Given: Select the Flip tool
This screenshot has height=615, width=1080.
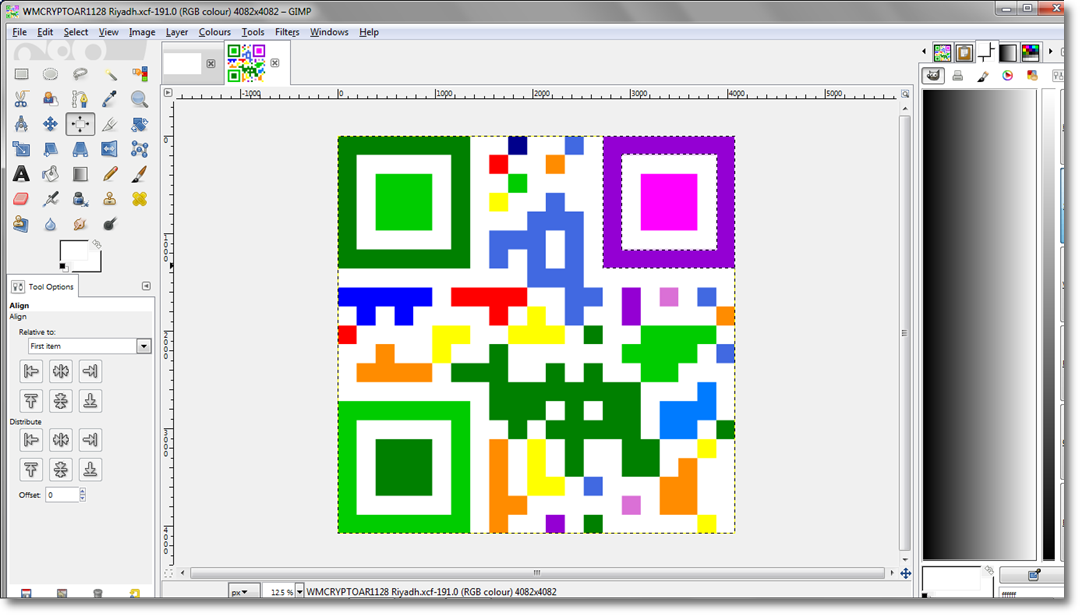Looking at the screenshot, I should pyautogui.click(x=110, y=149).
